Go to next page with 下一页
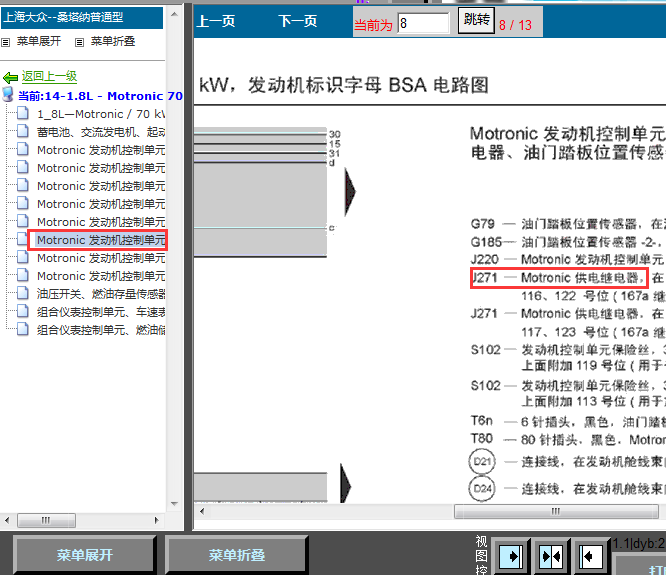The image size is (666, 575). (298, 21)
